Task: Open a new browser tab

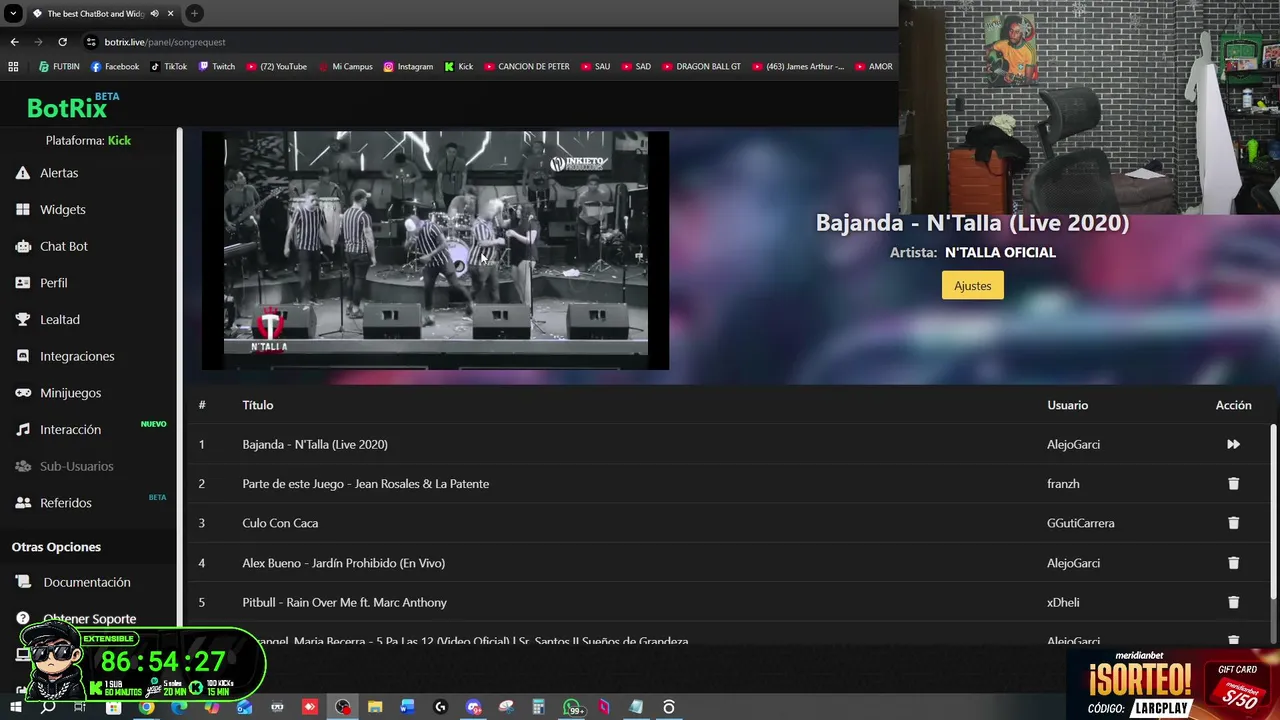Action: [194, 14]
